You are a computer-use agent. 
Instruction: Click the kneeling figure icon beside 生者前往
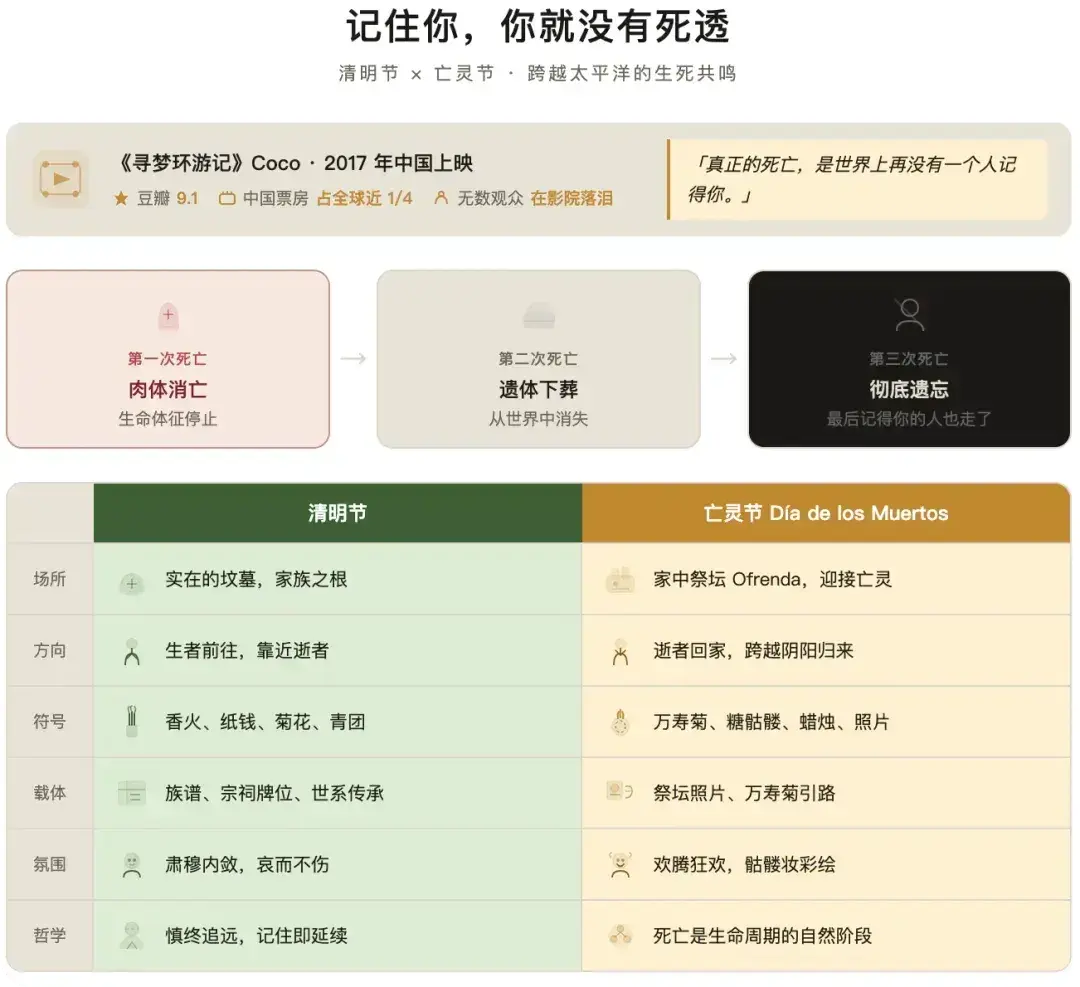(x=134, y=651)
